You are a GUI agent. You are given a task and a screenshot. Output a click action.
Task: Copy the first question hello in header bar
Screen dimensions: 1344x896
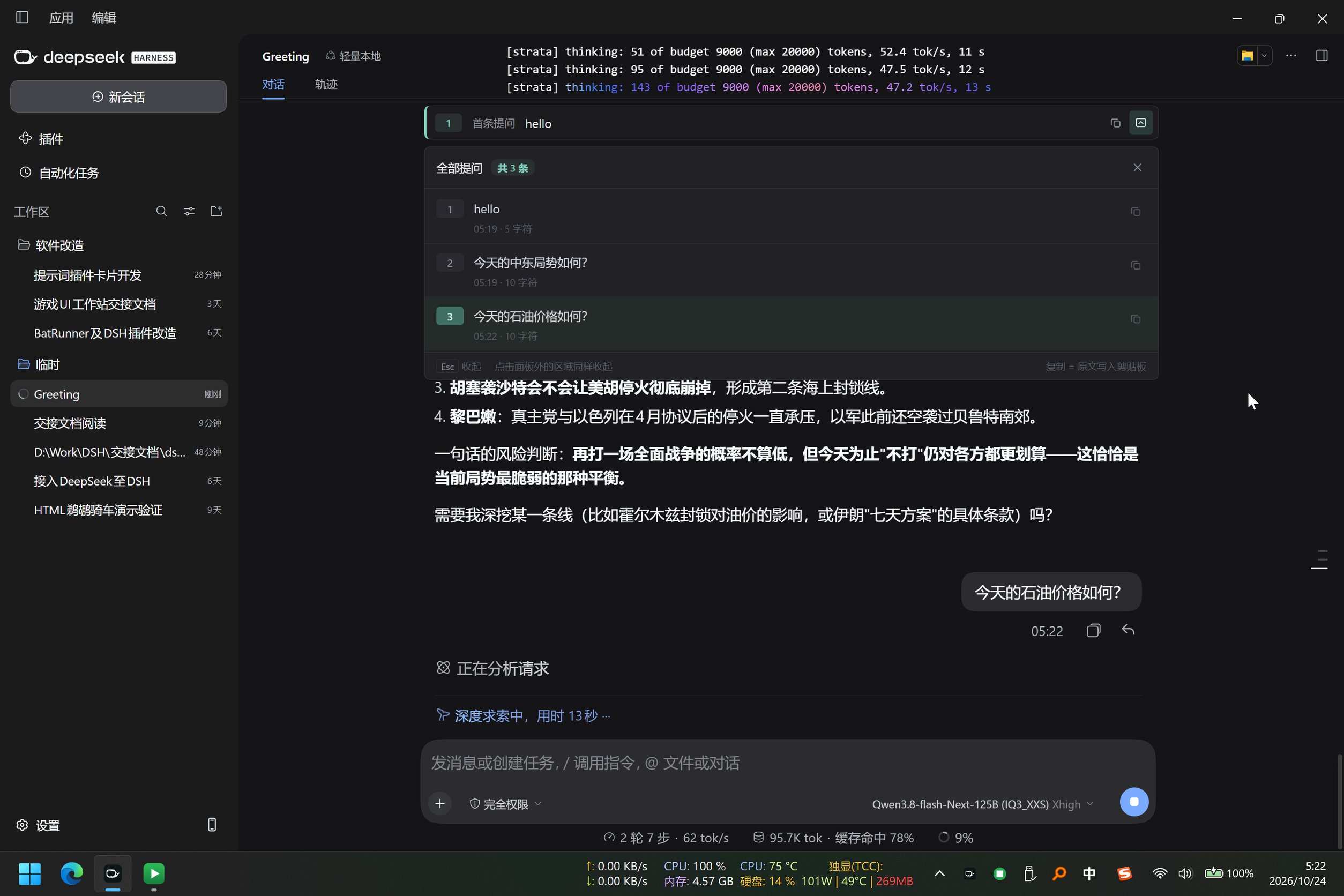pos(1115,123)
